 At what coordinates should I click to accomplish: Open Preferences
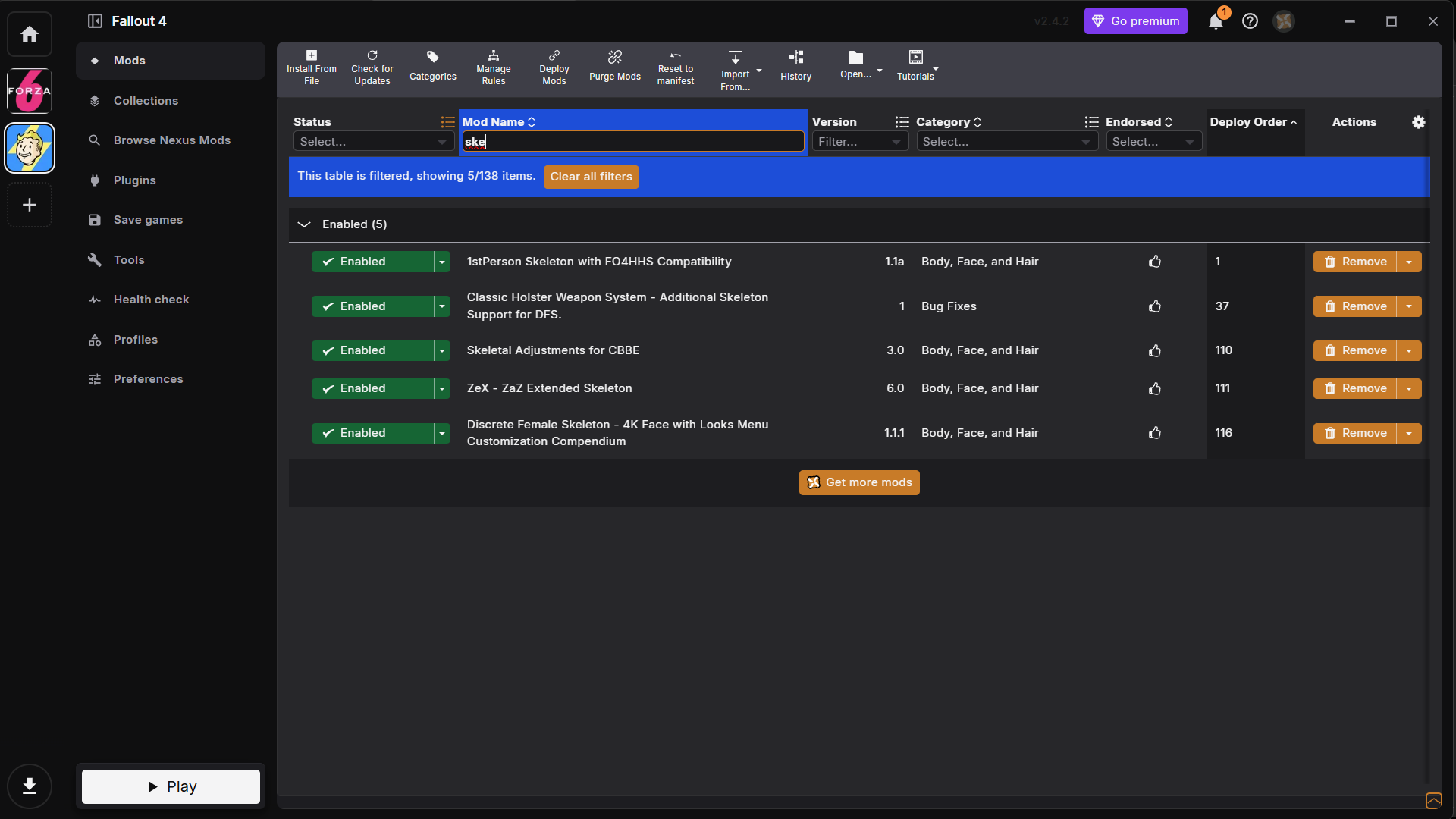(171, 379)
